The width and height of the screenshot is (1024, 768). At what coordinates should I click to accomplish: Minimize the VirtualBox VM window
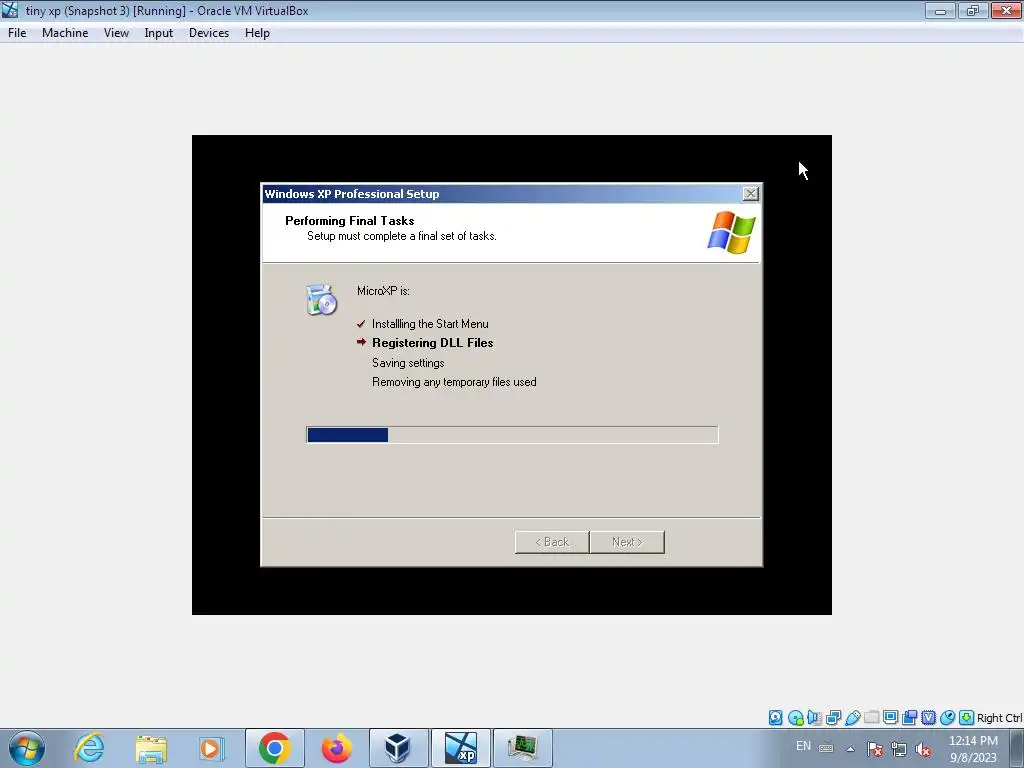coord(940,10)
